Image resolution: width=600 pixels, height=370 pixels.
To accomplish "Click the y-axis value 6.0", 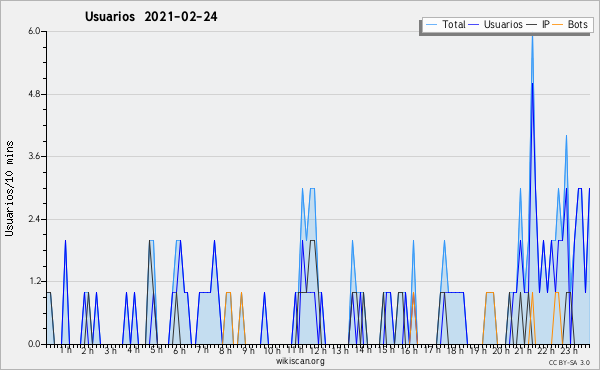I will click(x=34, y=31).
